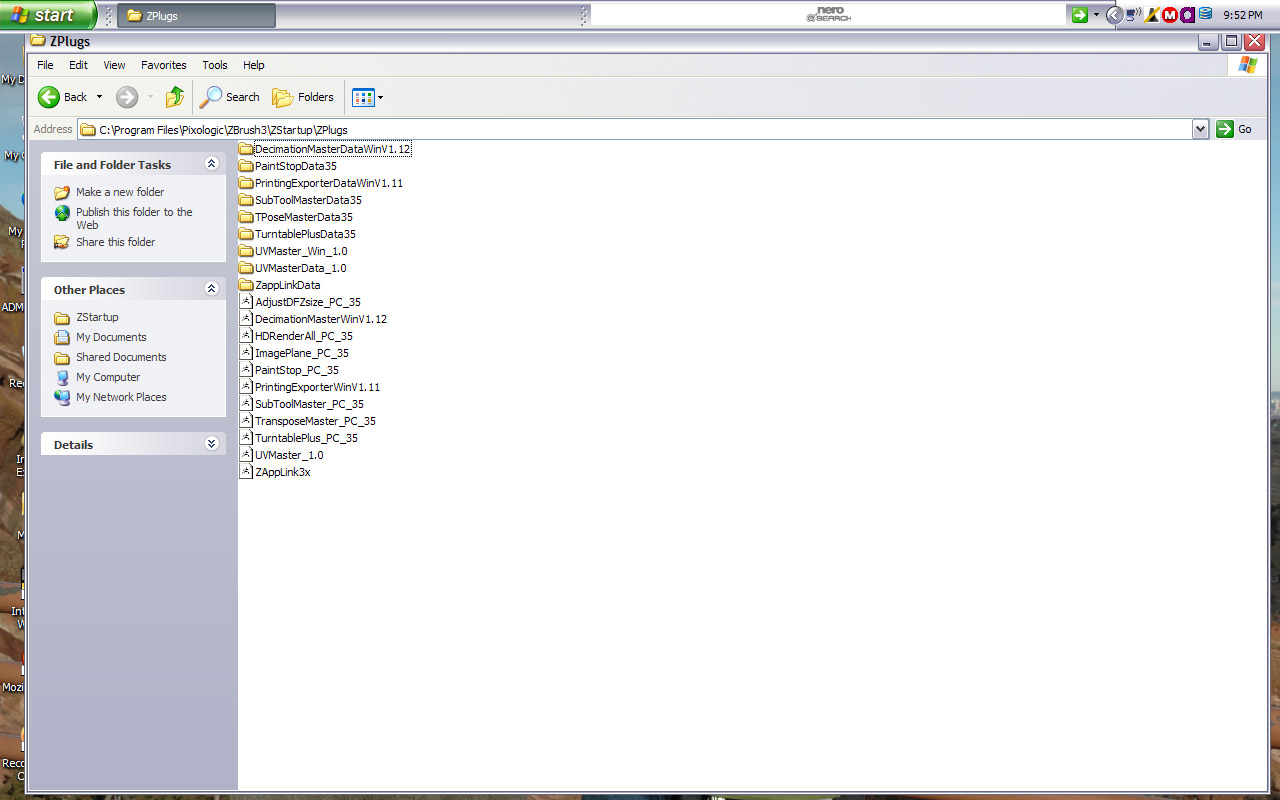The image size is (1280, 800).
Task: Select UVMasterData_1.0 folder icon
Action: 246,268
